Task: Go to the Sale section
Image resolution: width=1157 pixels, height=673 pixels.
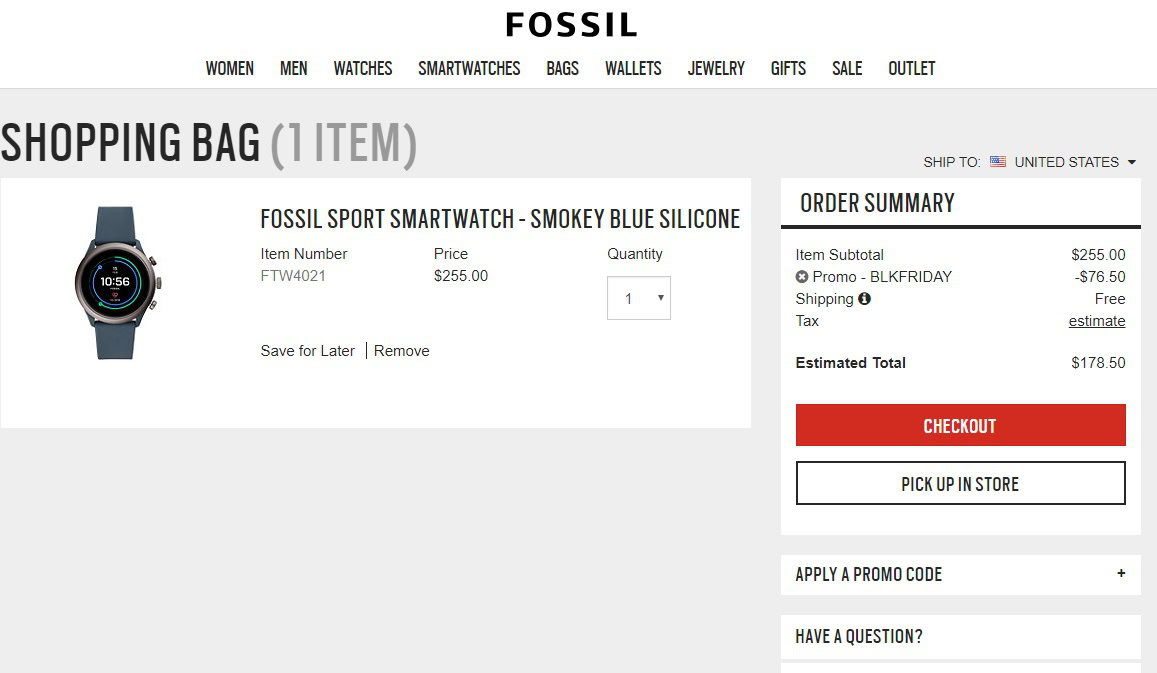Action: (846, 69)
